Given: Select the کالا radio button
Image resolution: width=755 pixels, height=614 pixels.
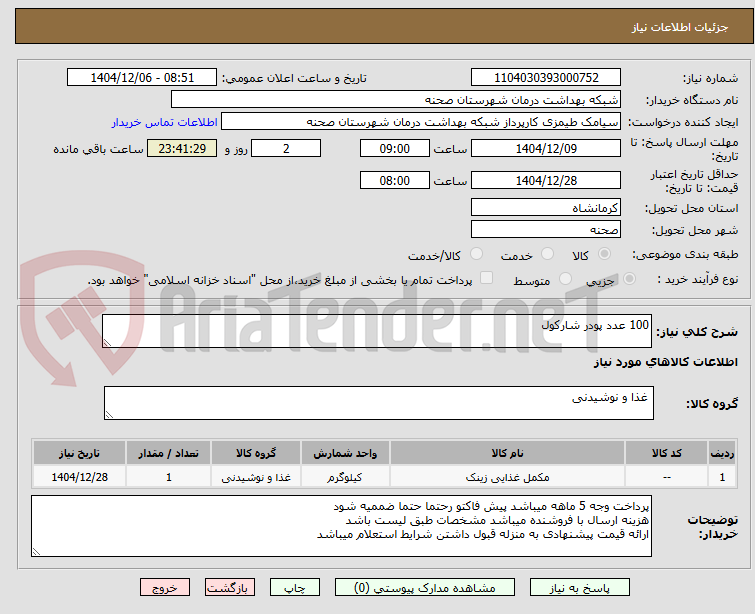Looking at the screenshot, I should click(604, 254).
